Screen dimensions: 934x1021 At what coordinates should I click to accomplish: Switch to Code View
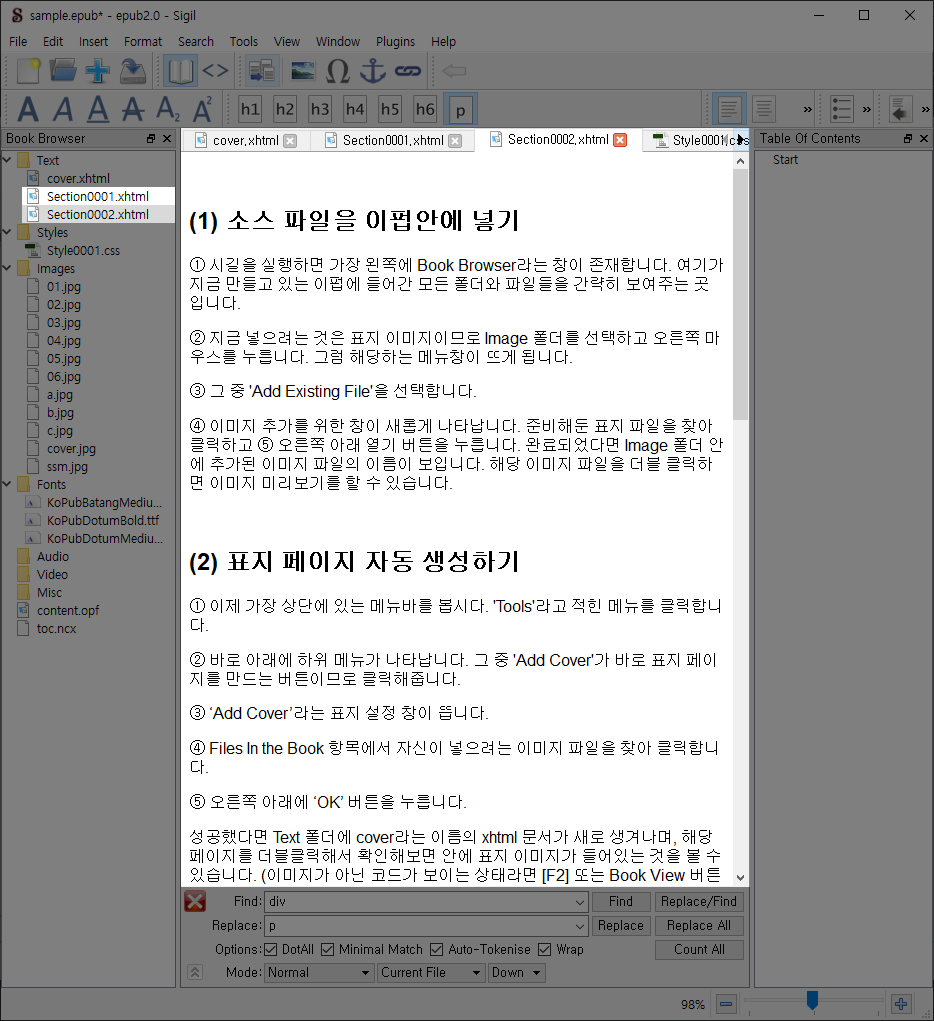click(215, 71)
